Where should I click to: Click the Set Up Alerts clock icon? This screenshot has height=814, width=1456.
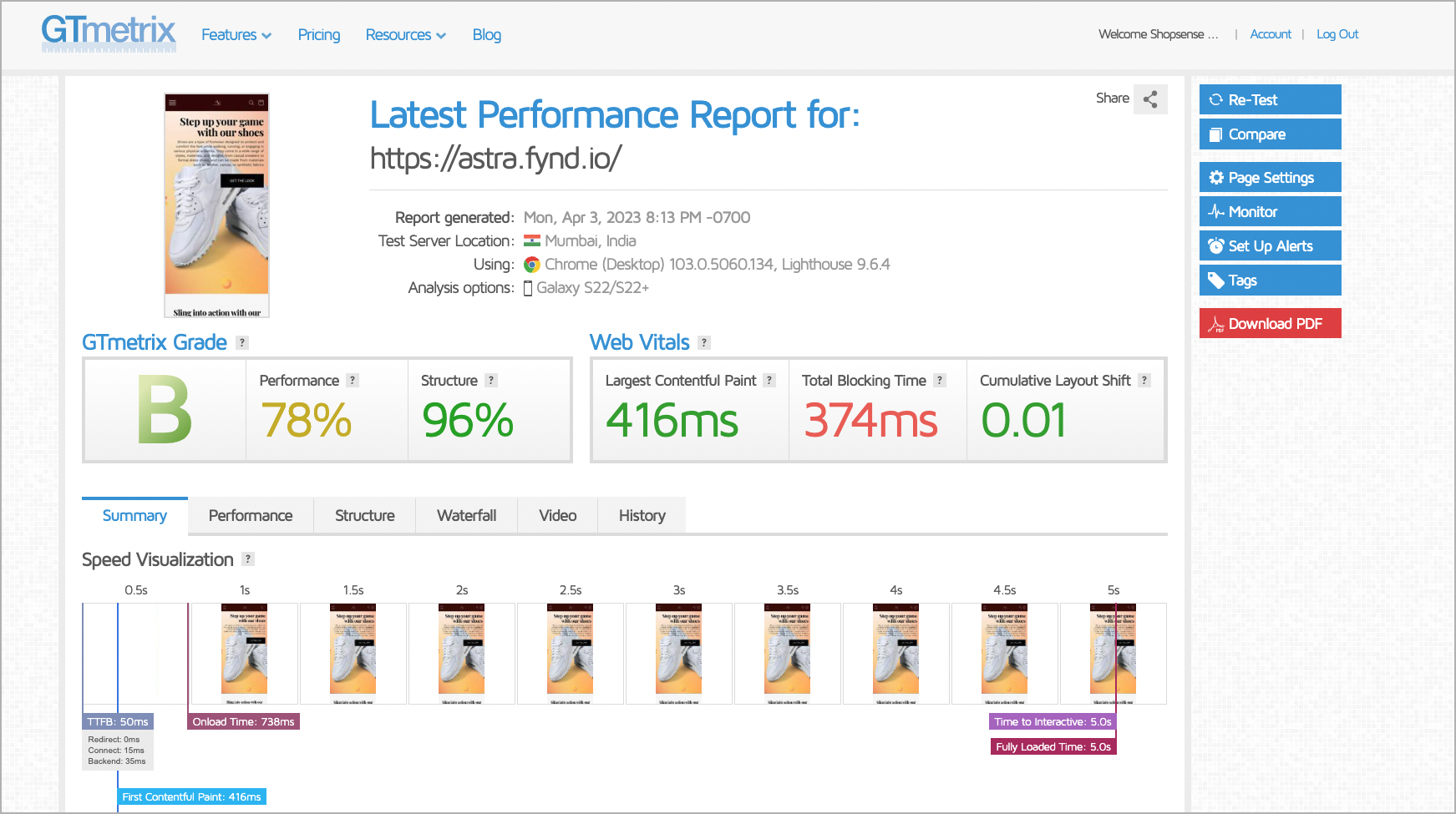point(1216,245)
